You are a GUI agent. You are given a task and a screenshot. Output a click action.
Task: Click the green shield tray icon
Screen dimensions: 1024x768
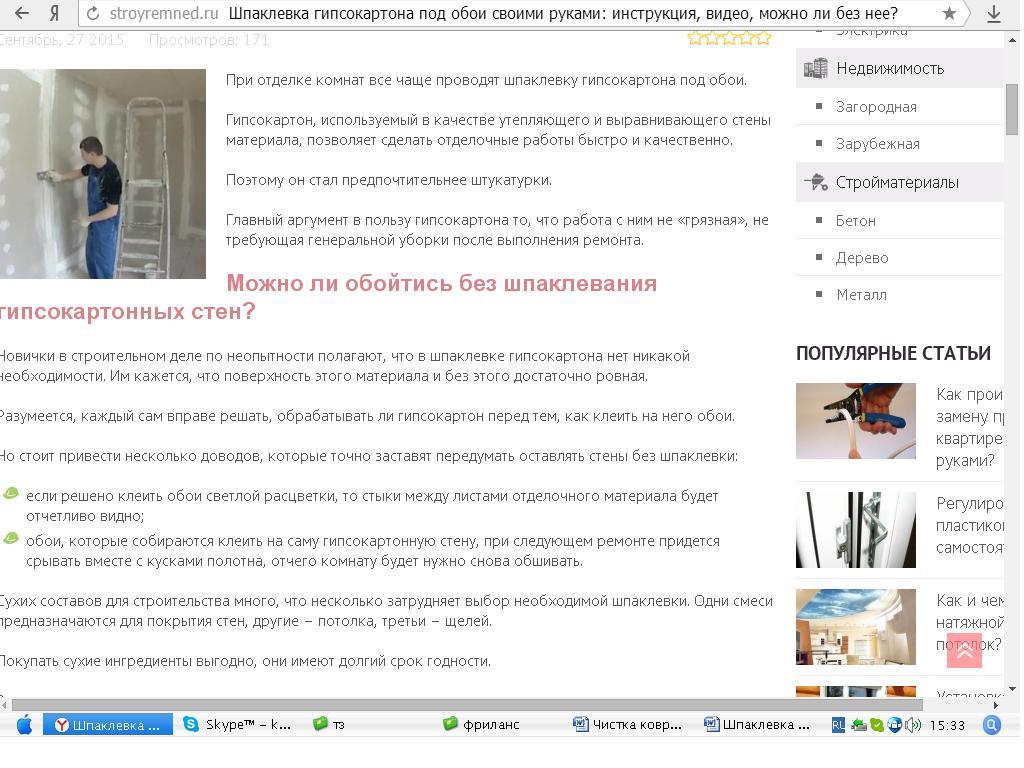[878, 725]
